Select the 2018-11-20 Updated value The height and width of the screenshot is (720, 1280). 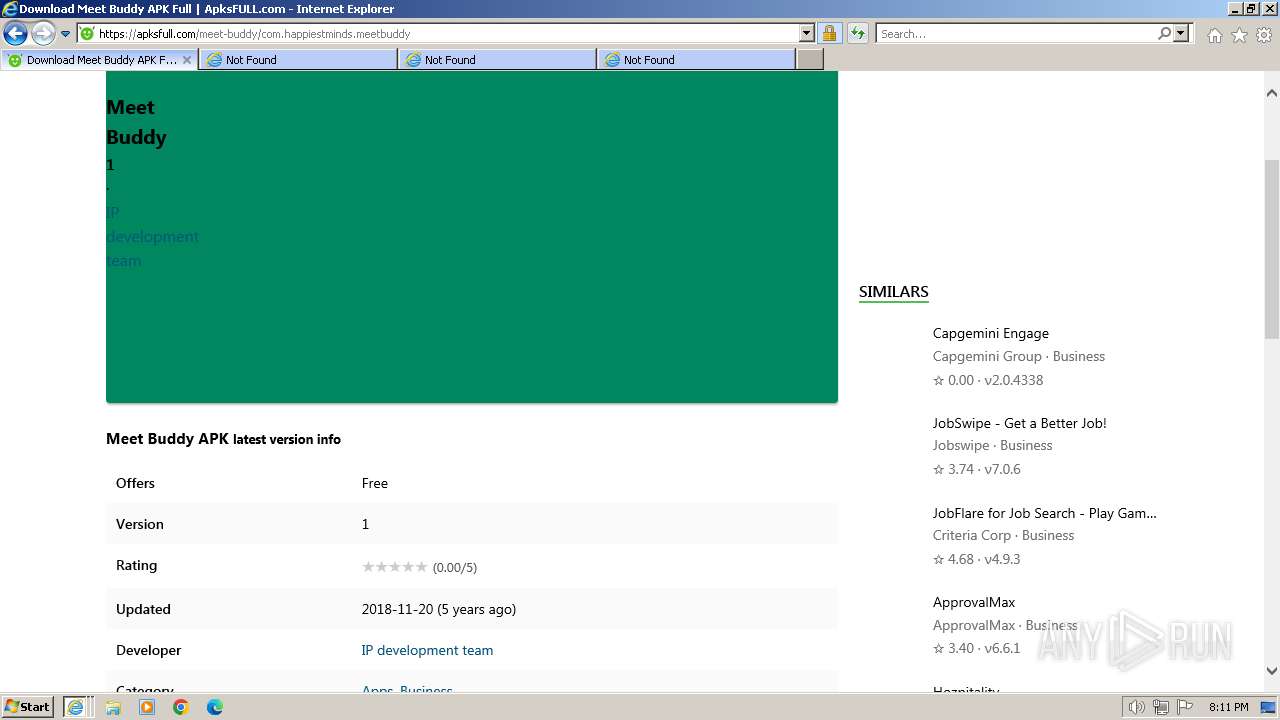click(x=439, y=609)
